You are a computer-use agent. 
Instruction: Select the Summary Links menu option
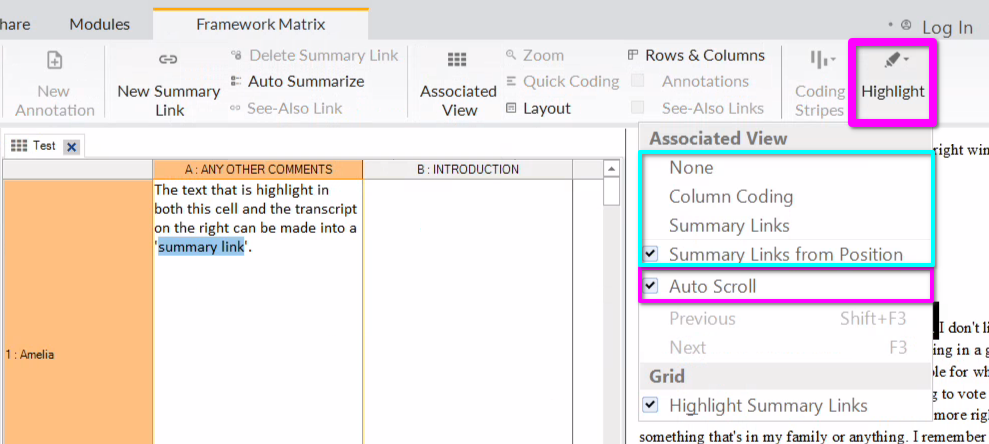click(x=729, y=226)
